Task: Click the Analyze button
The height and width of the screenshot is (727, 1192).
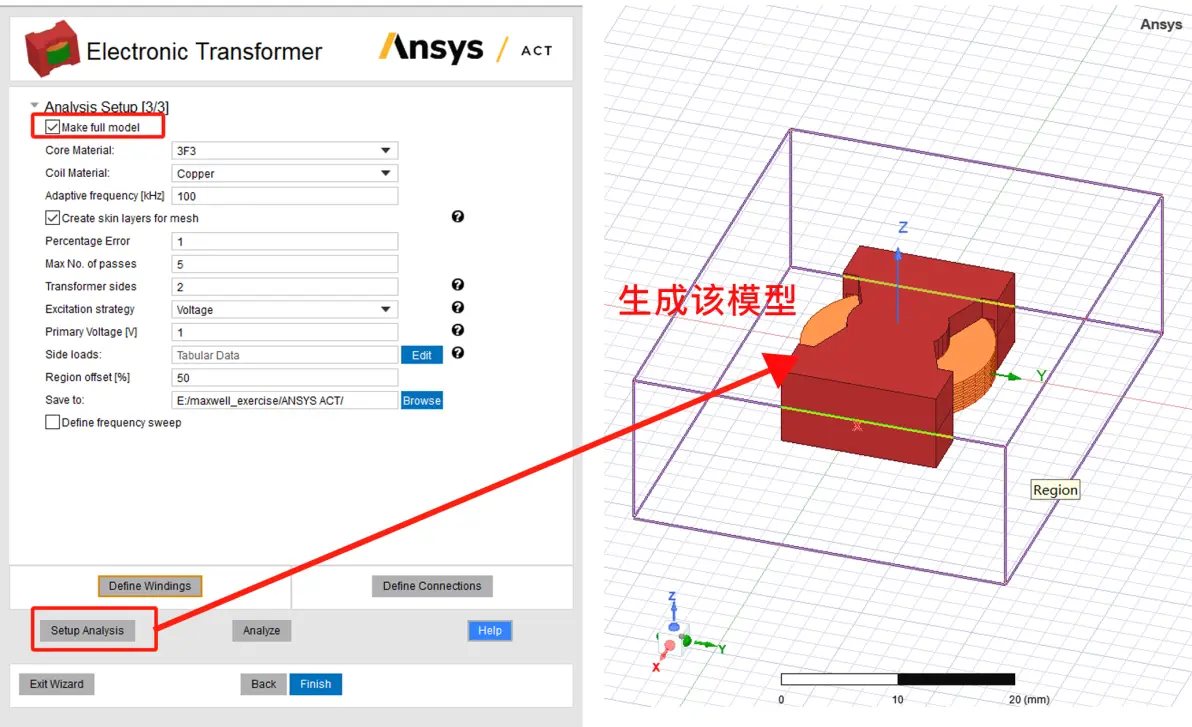Action: point(262,630)
